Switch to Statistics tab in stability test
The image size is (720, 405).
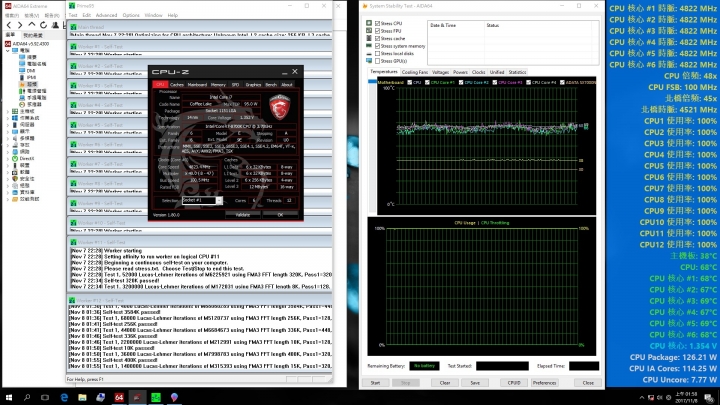[x=517, y=72]
